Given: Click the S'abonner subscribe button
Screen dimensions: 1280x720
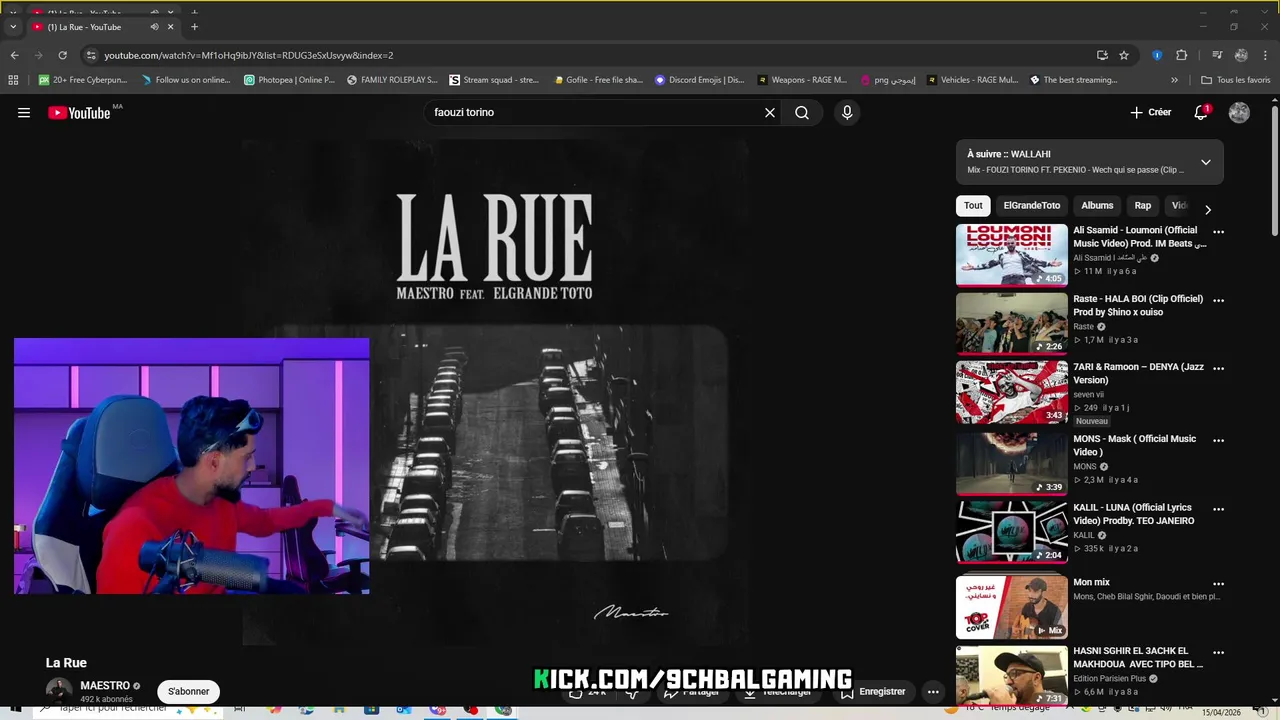Looking at the screenshot, I should click(x=188, y=691).
